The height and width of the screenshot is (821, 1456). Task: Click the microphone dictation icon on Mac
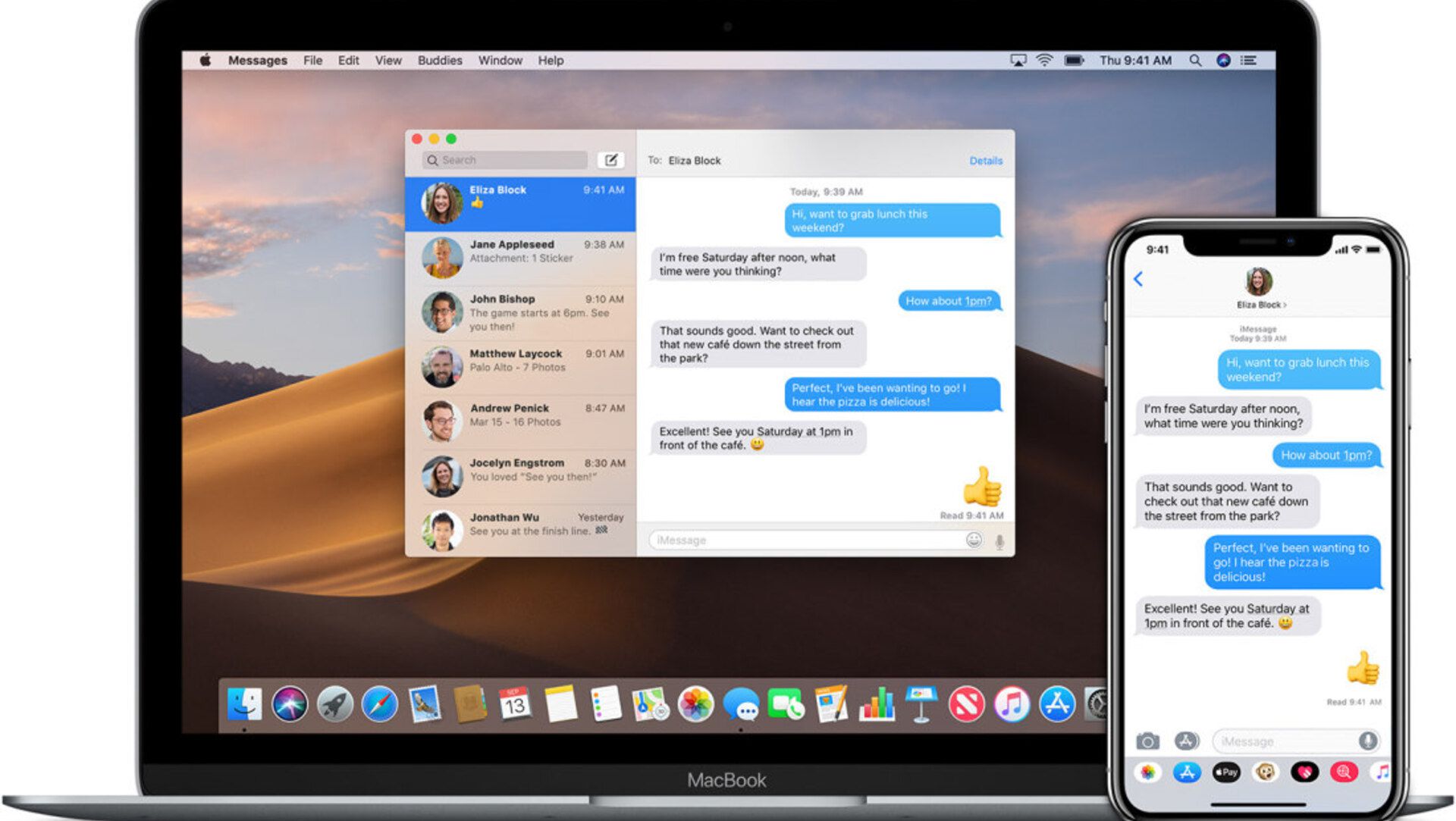point(999,541)
